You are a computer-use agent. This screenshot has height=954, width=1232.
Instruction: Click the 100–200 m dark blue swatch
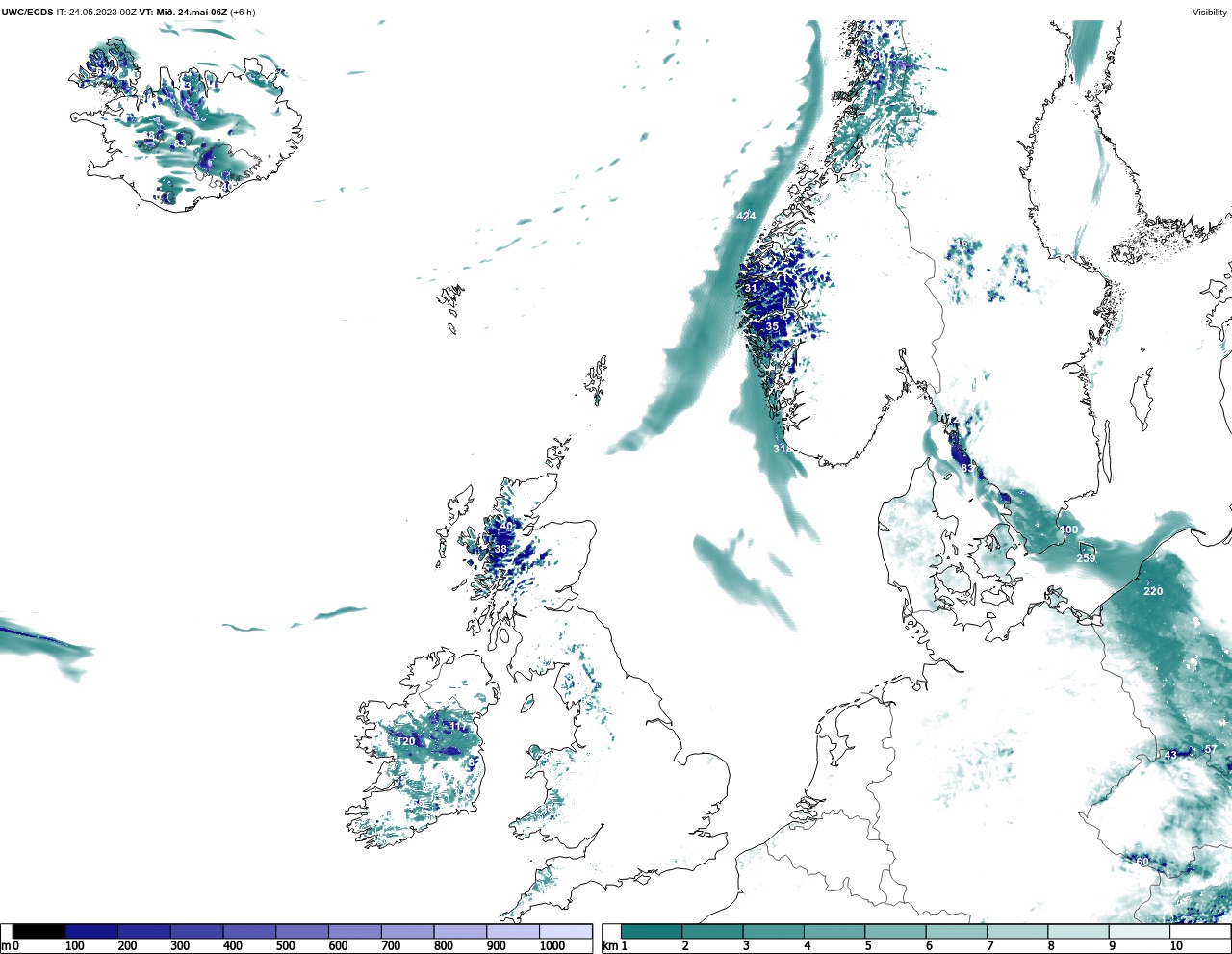91,931
